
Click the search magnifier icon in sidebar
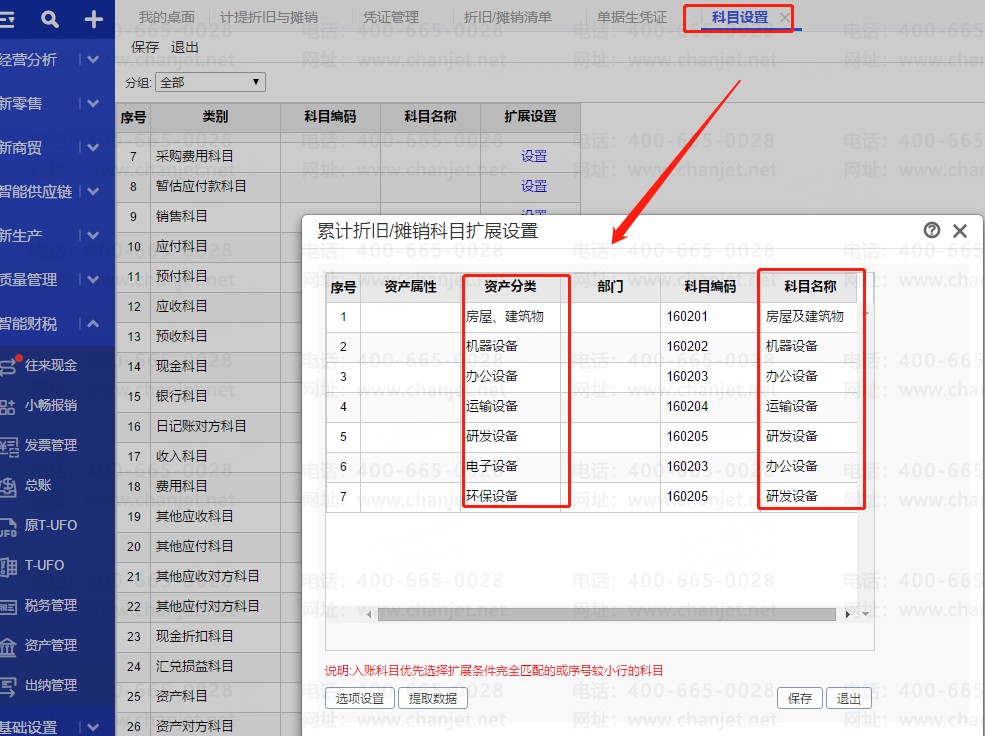pos(50,19)
